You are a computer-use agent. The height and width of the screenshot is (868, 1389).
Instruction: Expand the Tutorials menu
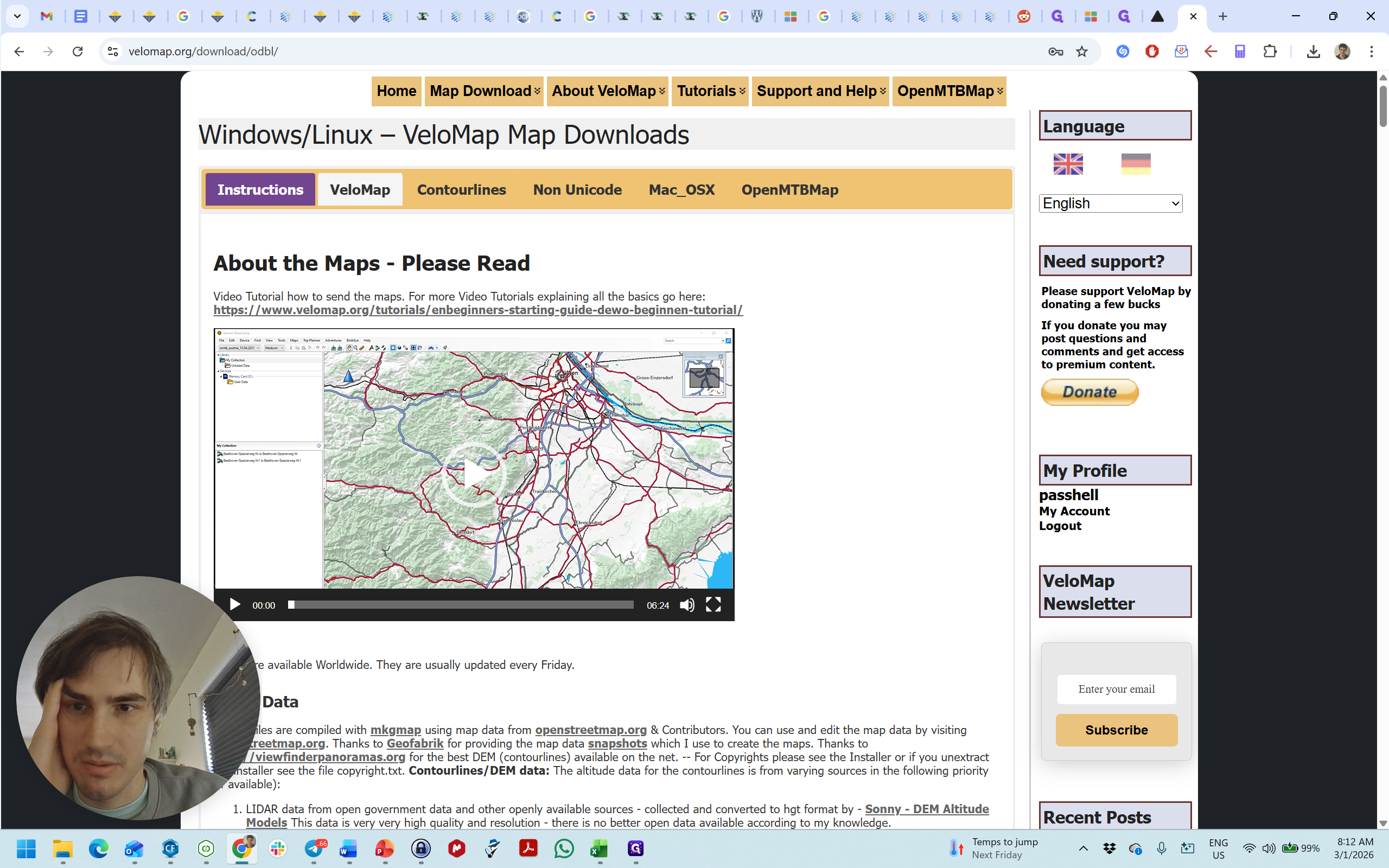click(710, 91)
